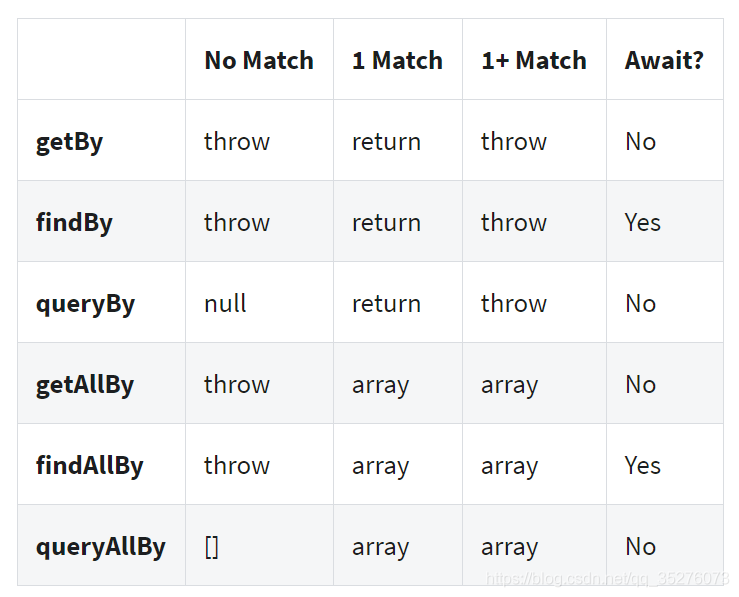Click Yes in the findAllBy row
739x597 pixels.
click(642, 466)
